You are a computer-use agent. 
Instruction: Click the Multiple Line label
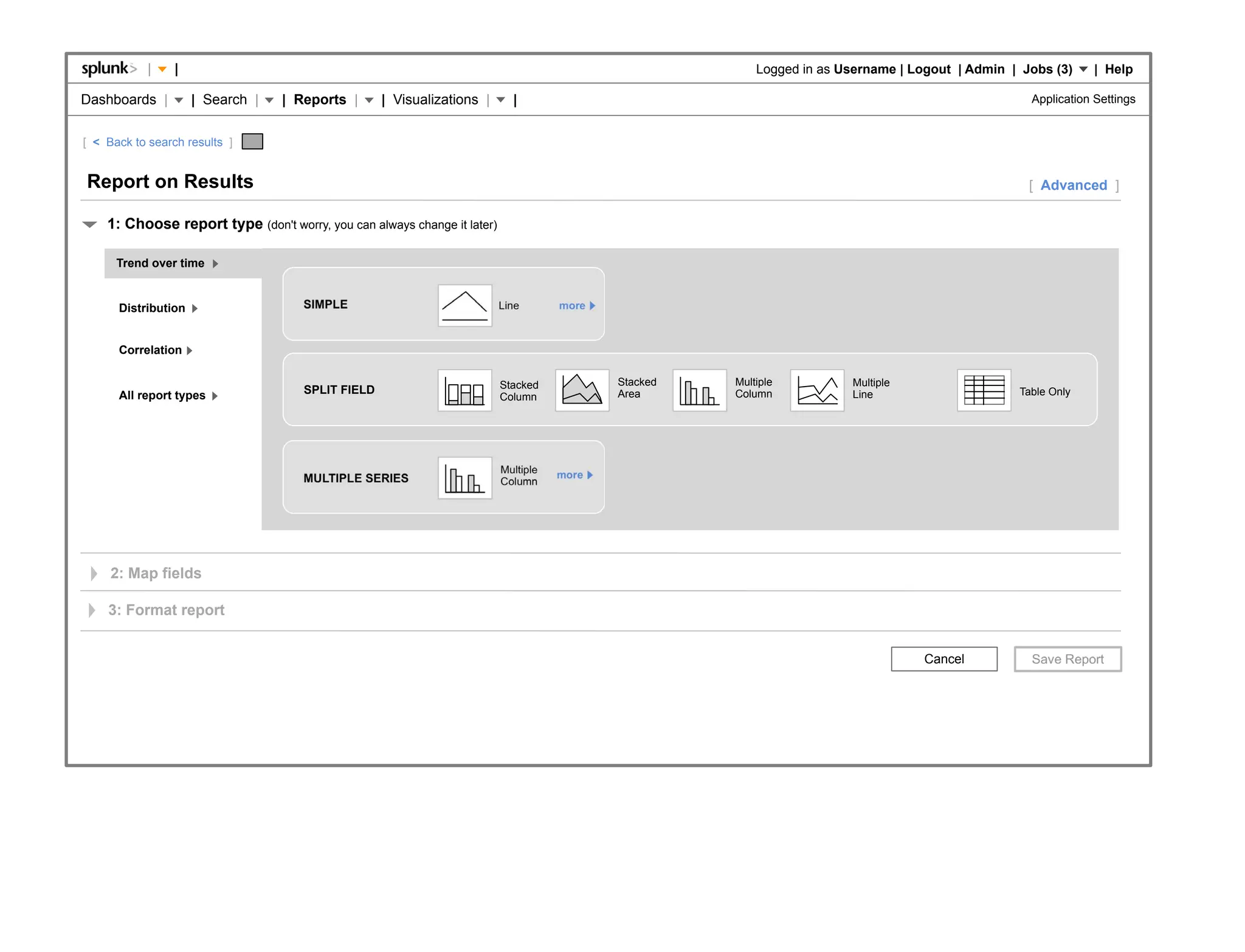871,388
